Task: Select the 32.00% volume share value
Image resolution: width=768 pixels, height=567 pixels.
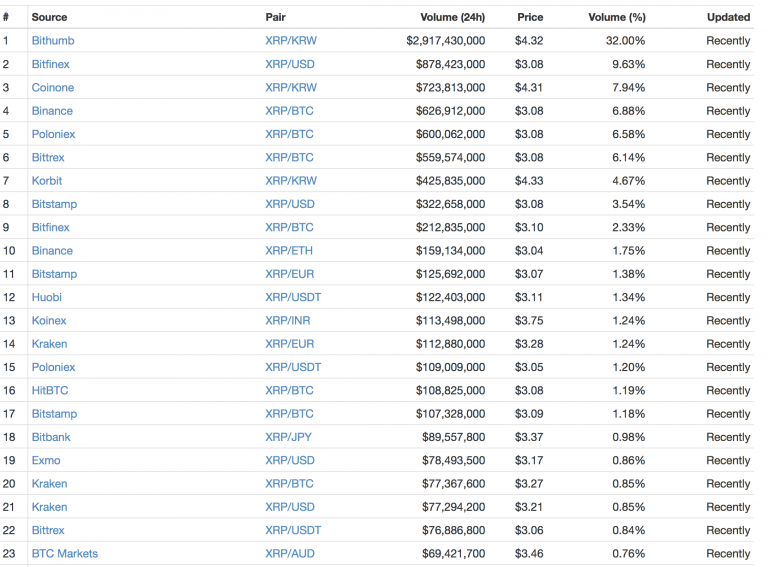Action: click(625, 41)
